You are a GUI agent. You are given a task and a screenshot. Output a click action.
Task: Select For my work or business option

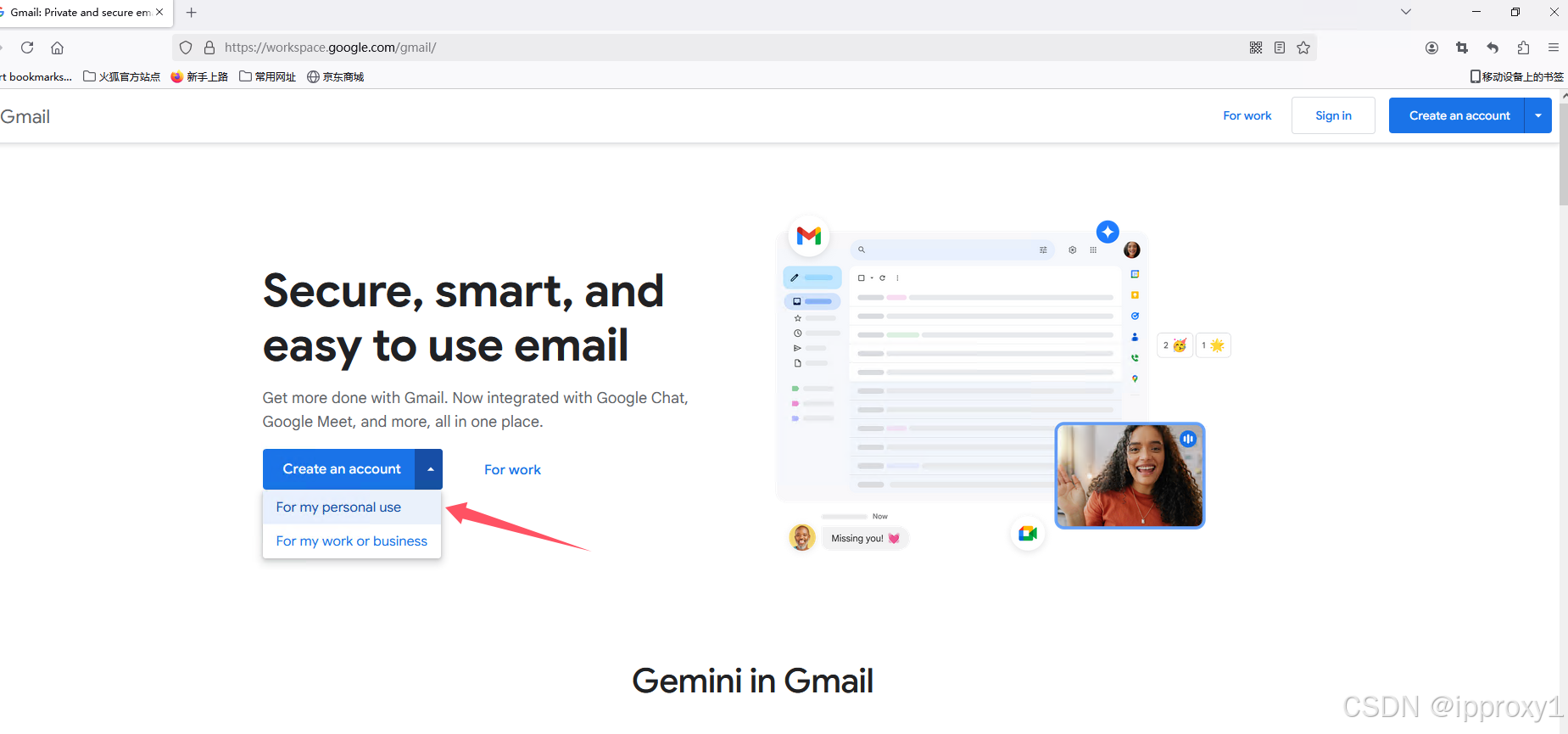pyautogui.click(x=352, y=541)
